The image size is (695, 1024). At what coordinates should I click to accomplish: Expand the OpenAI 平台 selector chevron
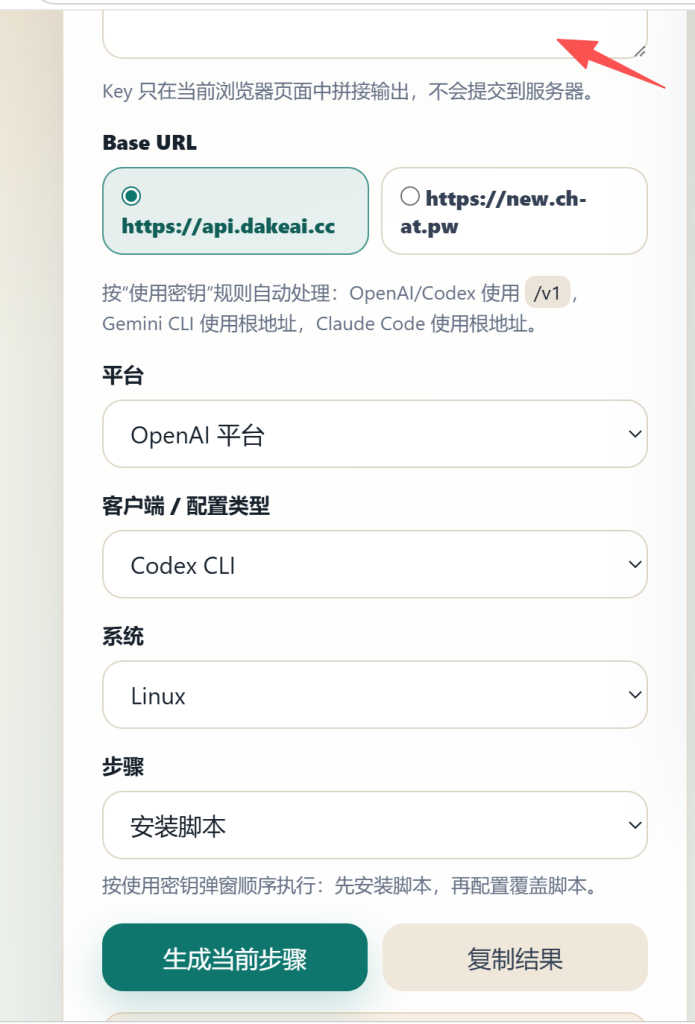(x=633, y=434)
